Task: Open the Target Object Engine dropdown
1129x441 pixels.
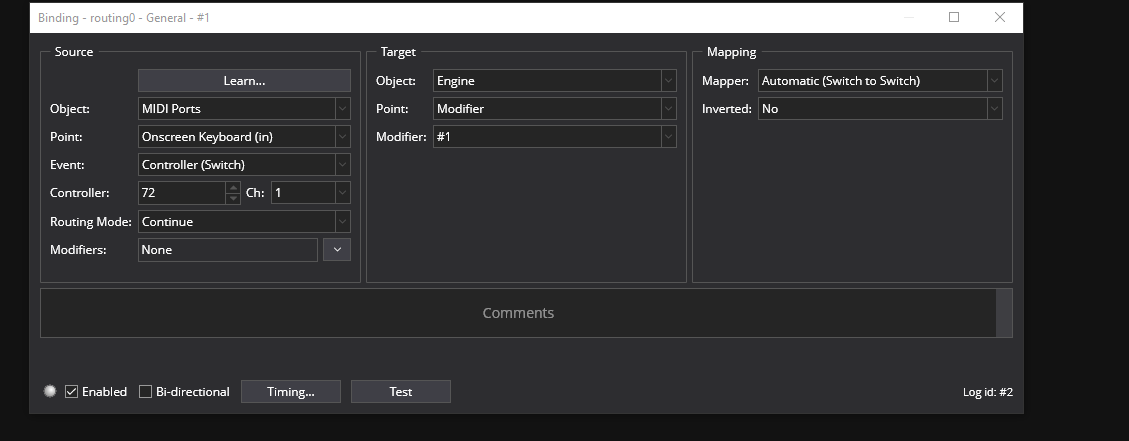Action: pos(555,81)
